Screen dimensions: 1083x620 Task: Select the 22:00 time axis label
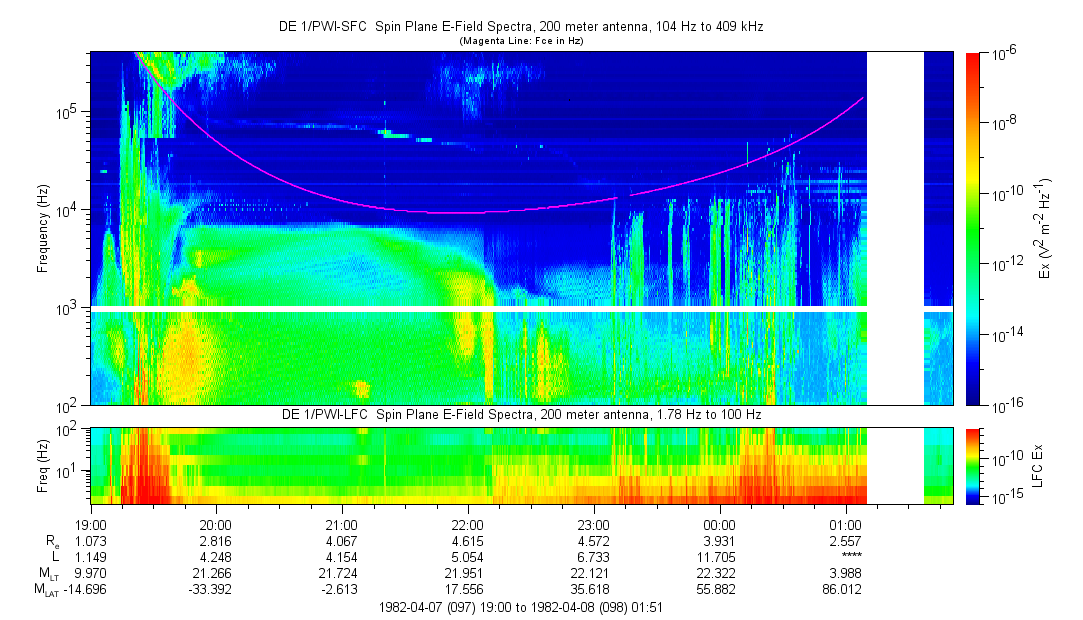point(467,524)
